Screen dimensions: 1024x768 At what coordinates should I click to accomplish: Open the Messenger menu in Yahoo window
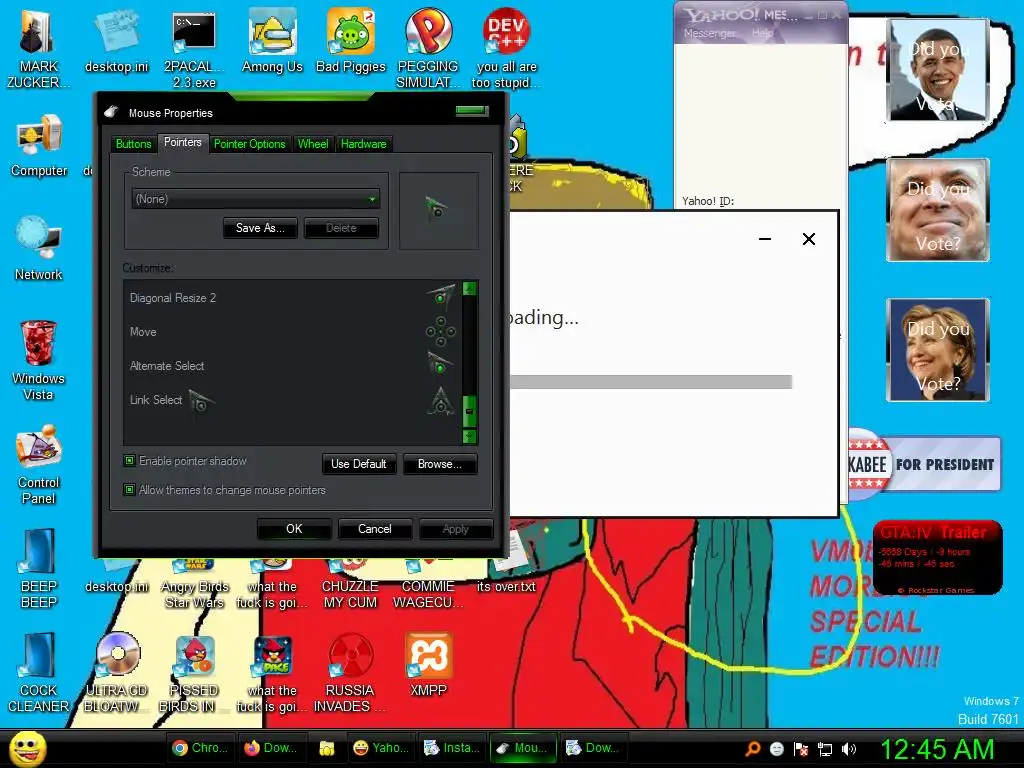click(709, 33)
